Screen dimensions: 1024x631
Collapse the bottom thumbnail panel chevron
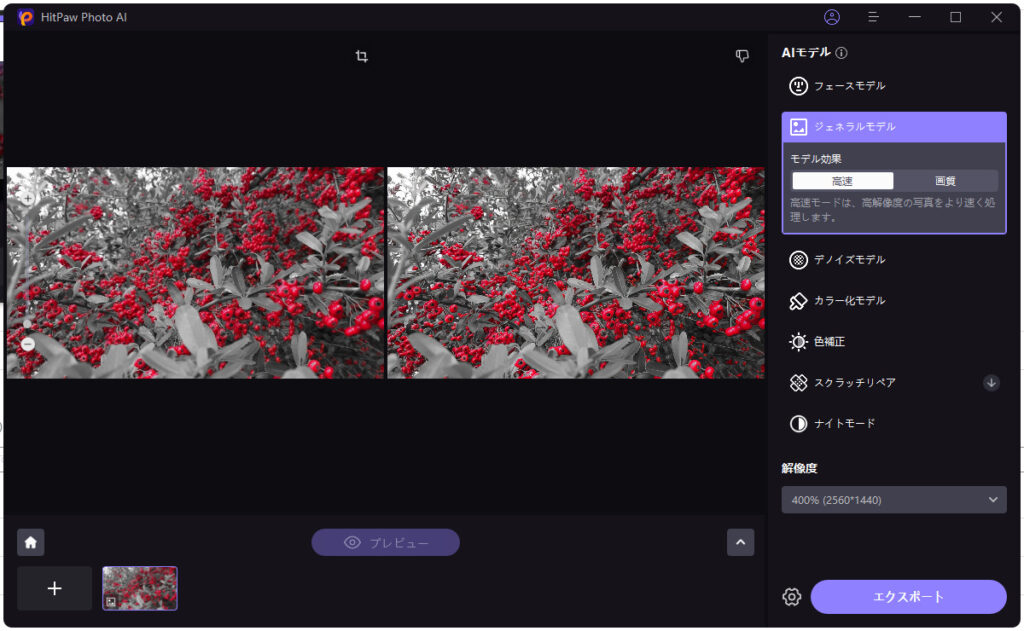740,542
